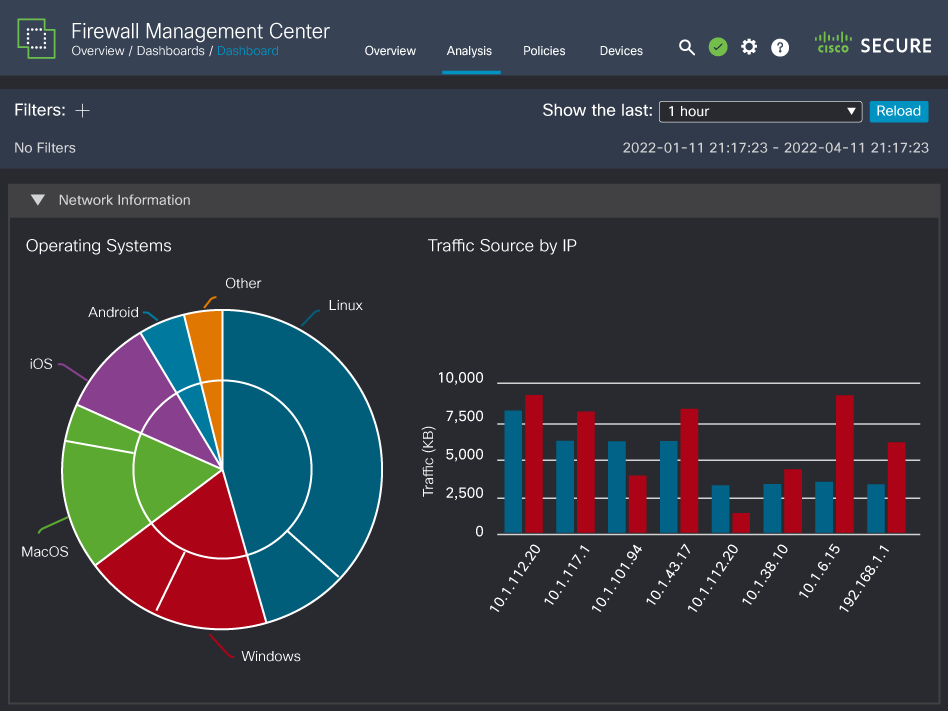The height and width of the screenshot is (711, 948).
Task: Open system settings via gear icon
Action: pos(749,47)
